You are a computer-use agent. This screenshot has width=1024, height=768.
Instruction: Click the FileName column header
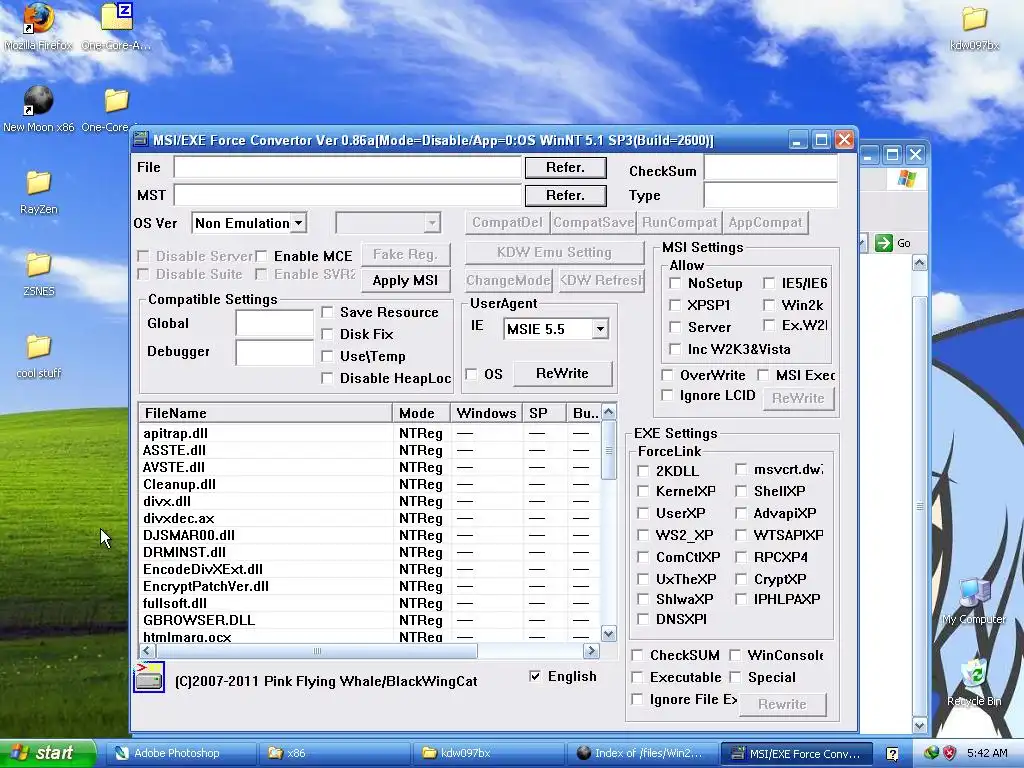265,413
